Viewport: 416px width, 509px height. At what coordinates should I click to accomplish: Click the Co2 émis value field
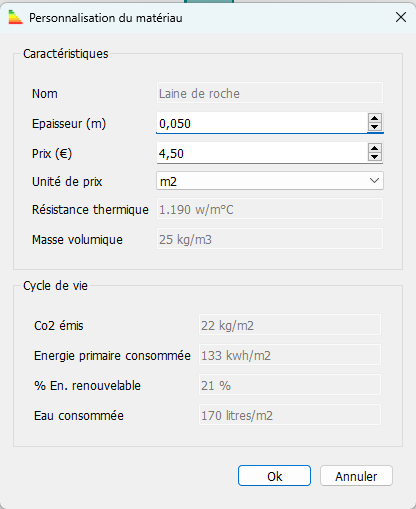point(290,325)
